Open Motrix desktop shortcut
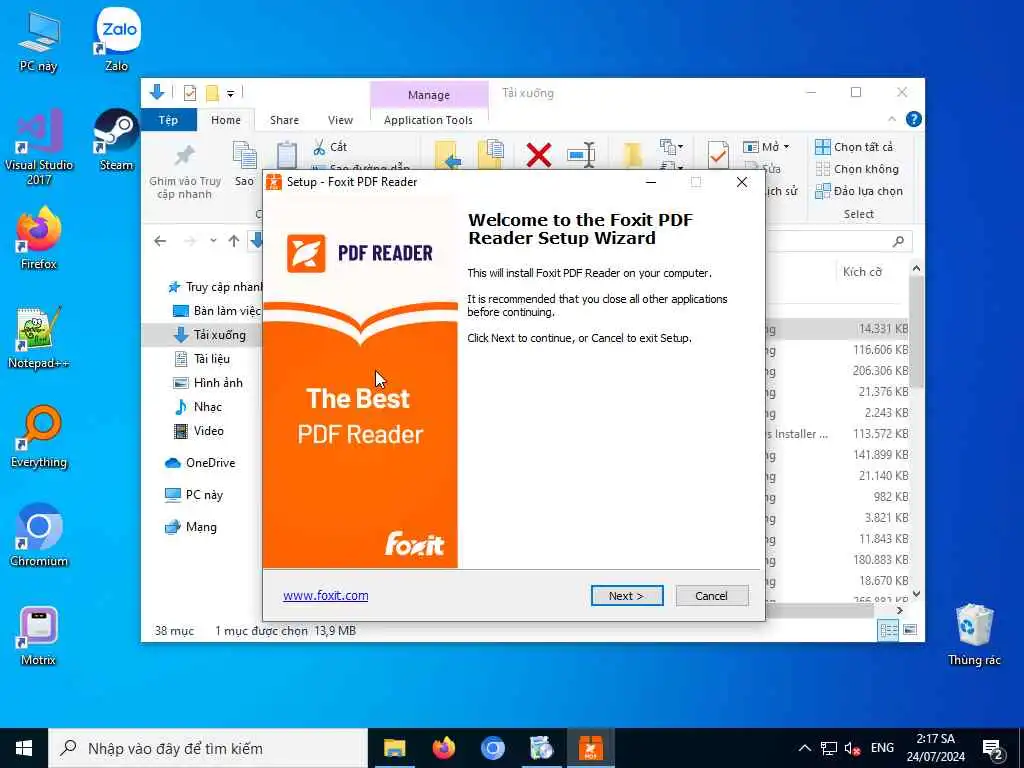This screenshot has width=1024, height=768. pos(38,636)
